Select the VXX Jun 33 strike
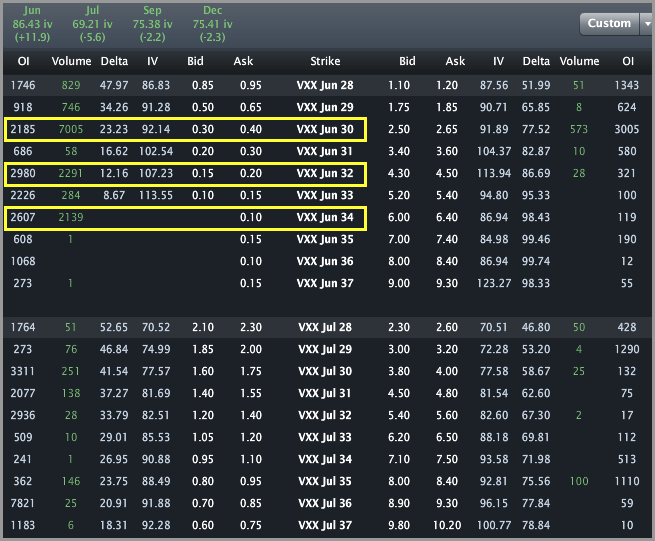Viewport: 655px width, 541px height. click(325, 196)
